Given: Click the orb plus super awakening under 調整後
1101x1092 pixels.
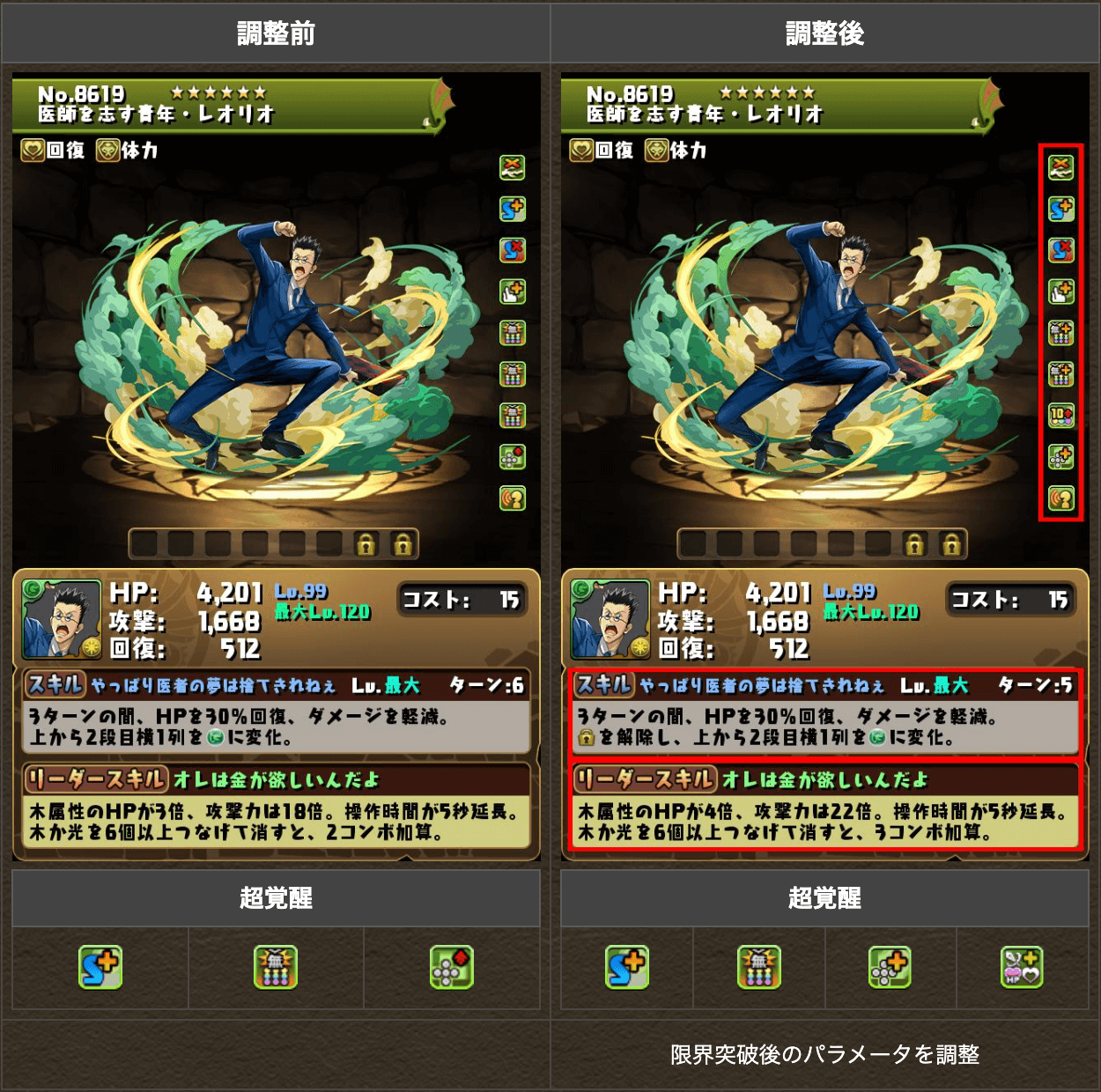Looking at the screenshot, I should click(x=890, y=967).
